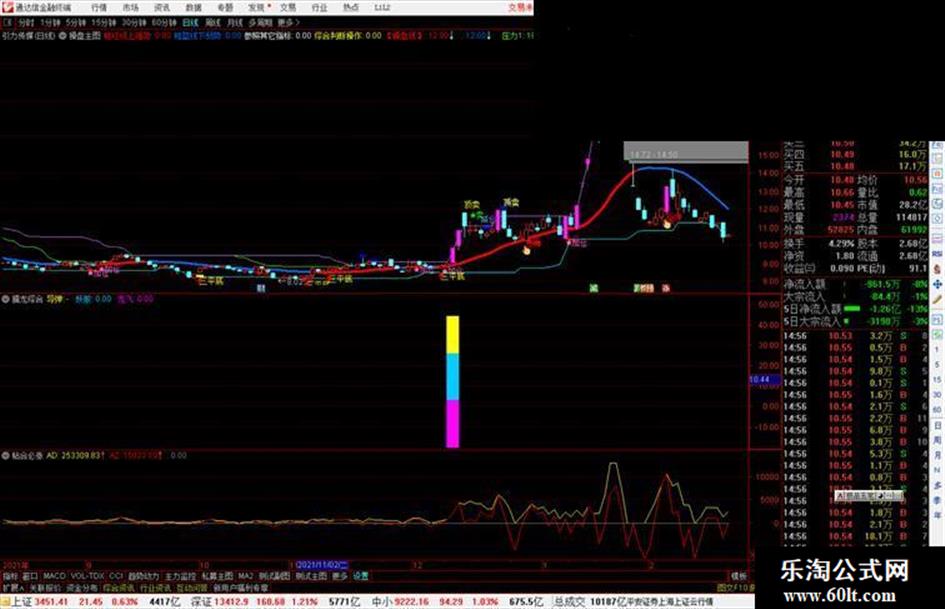Apply the MA2 indicator
945x609 pixels.
pyautogui.click(x=245, y=576)
